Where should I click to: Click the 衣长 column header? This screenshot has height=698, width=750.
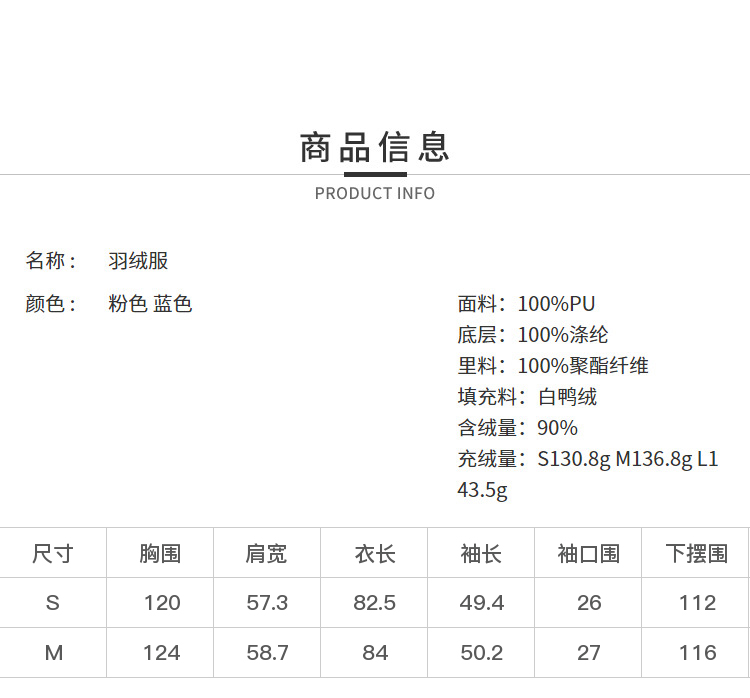pyautogui.click(x=375, y=554)
